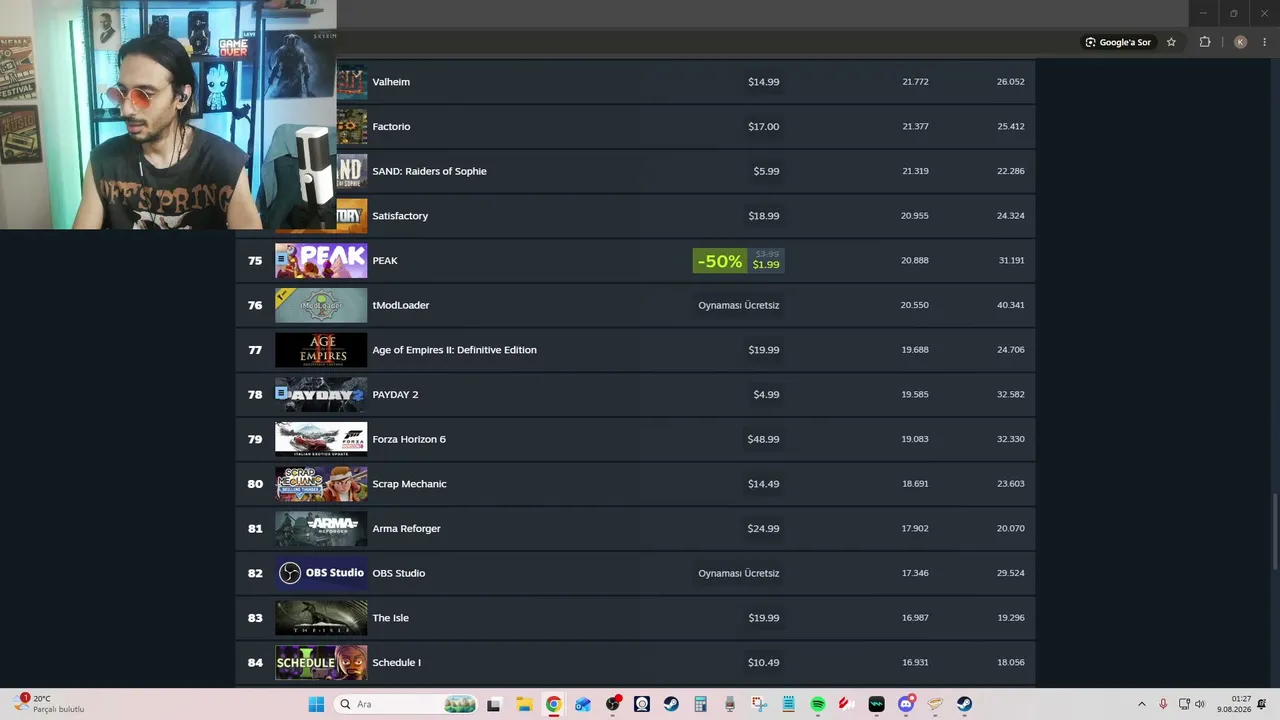Click the page's vertical scrollbar thumb
1280x720 pixels.
click(x=1274, y=529)
